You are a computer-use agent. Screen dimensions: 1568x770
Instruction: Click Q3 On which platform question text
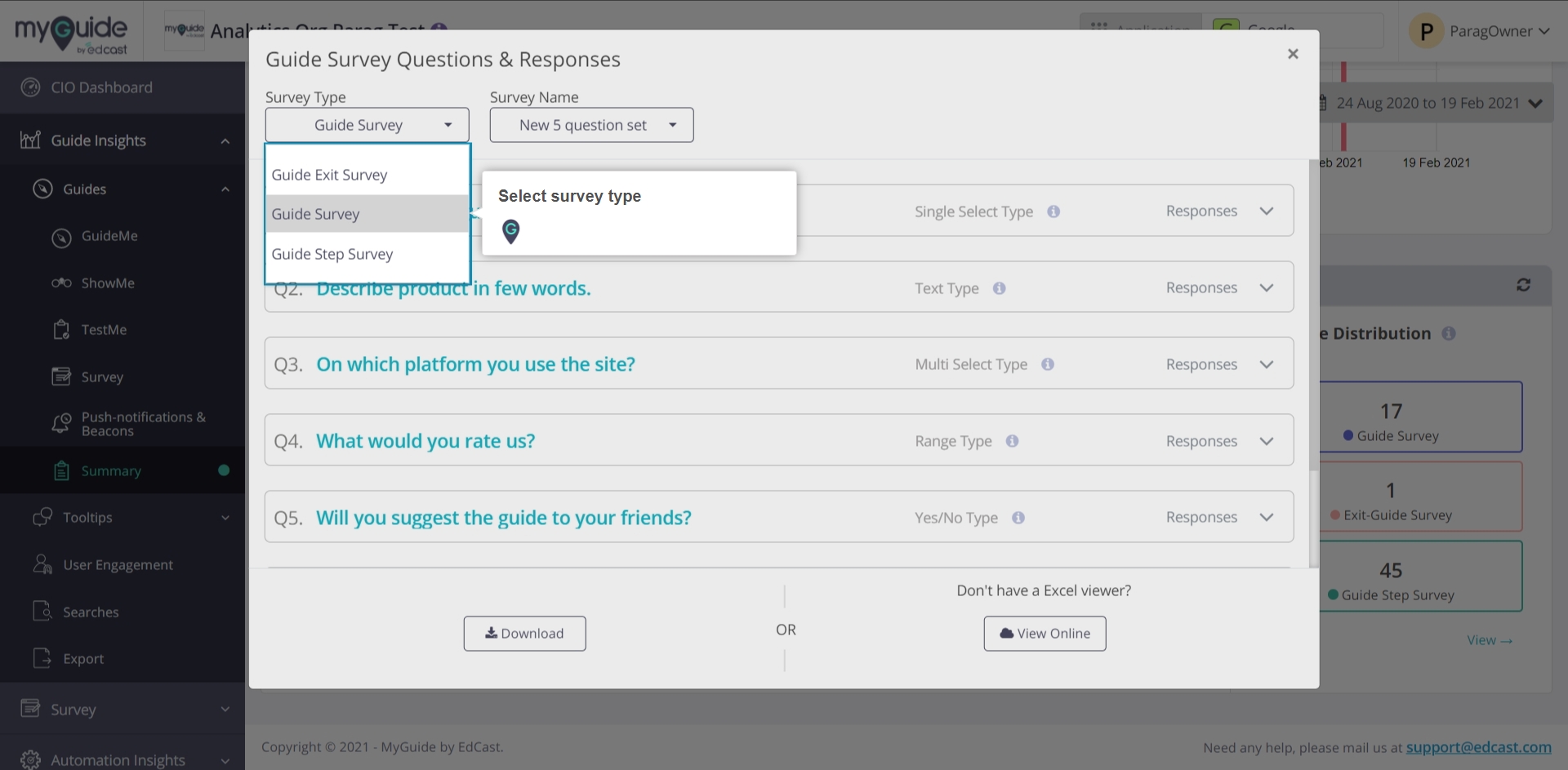pyautogui.click(x=476, y=364)
